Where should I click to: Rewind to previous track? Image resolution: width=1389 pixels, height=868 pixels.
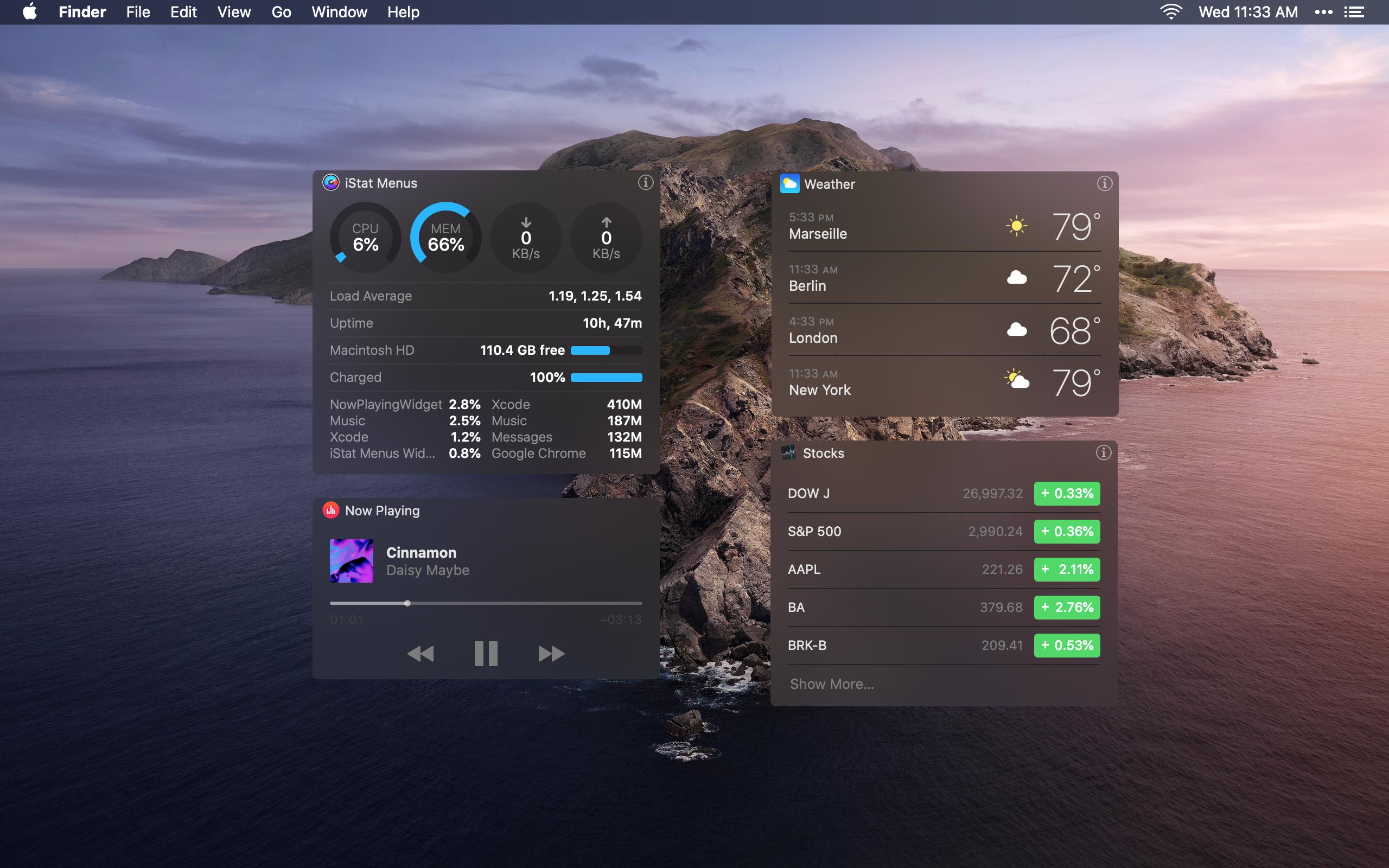click(420, 653)
